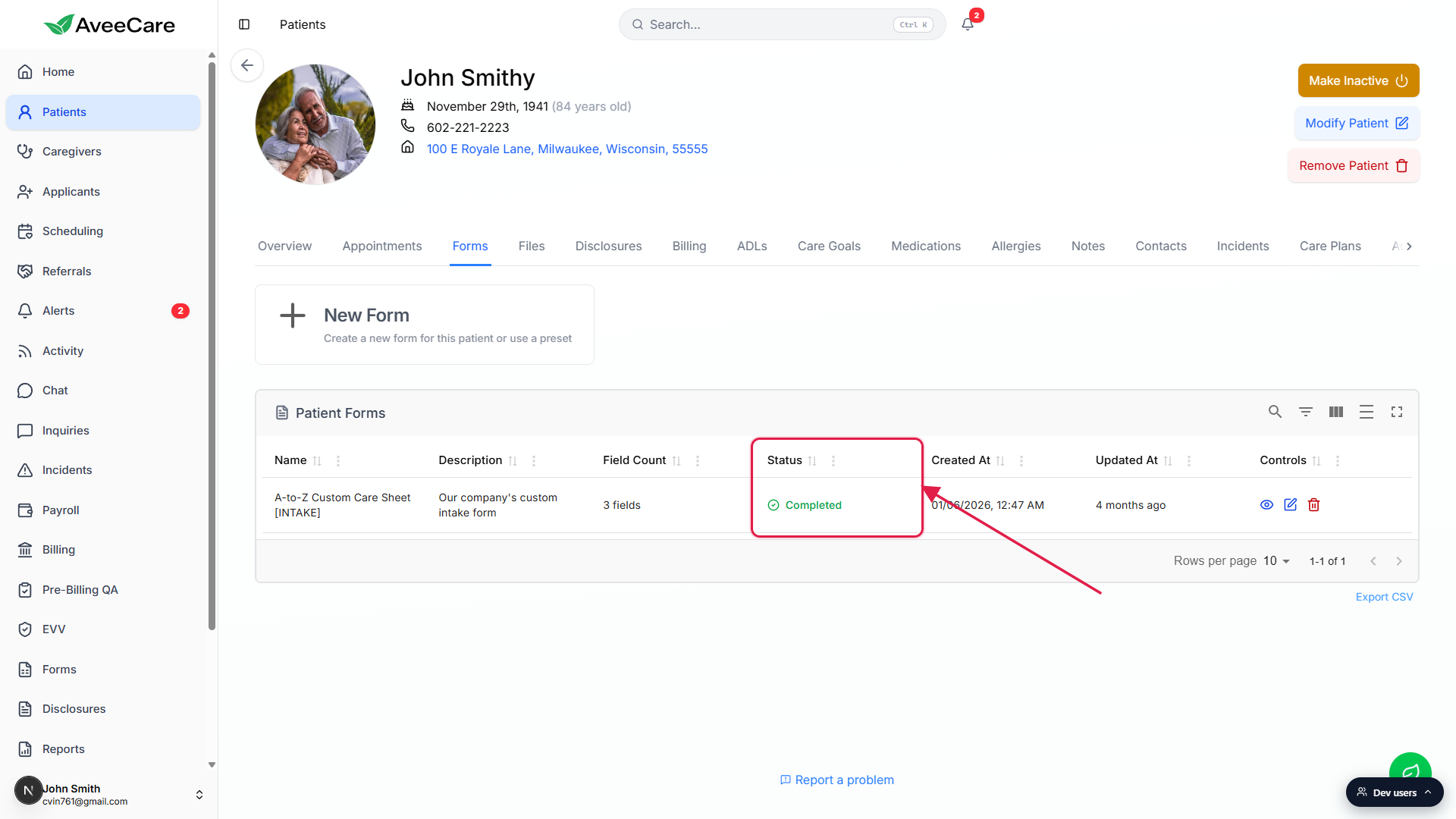Search within the Patient Forms table
1456x819 pixels.
click(1275, 412)
